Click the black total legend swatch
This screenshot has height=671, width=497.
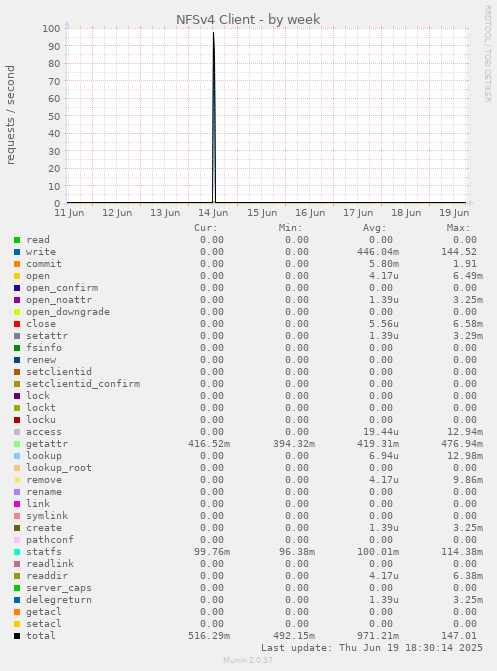point(17,636)
